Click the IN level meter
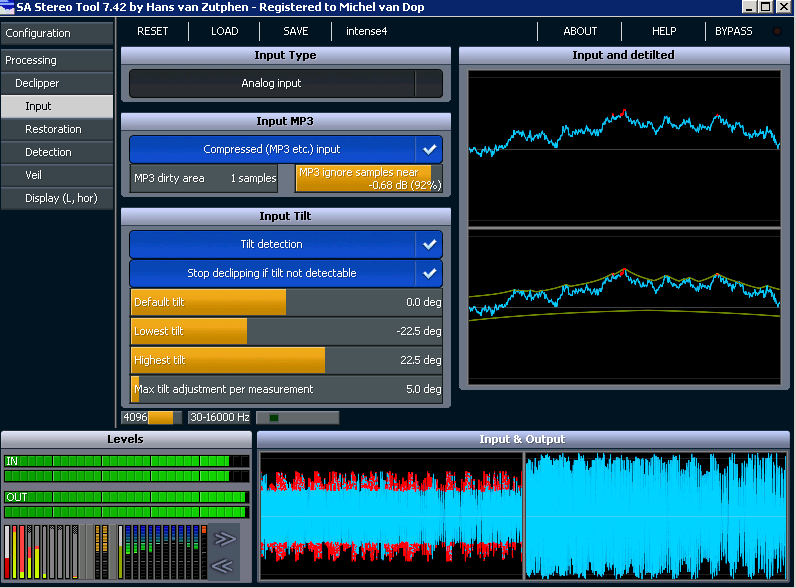The width and height of the screenshot is (796, 588). pyautogui.click(x=127, y=468)
